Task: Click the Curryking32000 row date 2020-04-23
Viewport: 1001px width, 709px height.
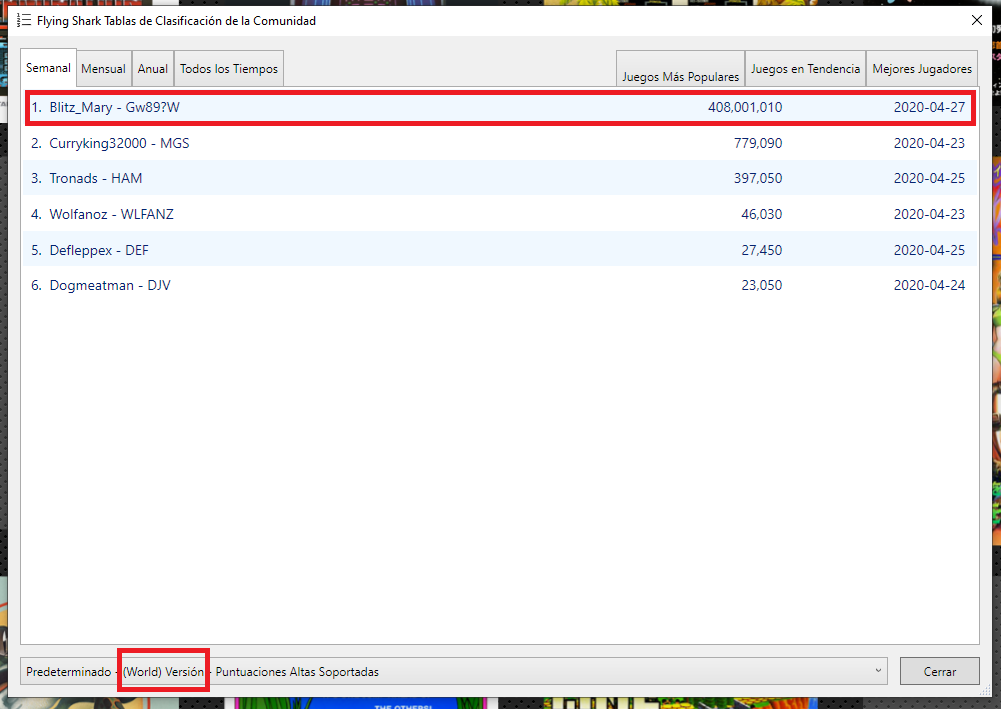Action: pos(930,143)
